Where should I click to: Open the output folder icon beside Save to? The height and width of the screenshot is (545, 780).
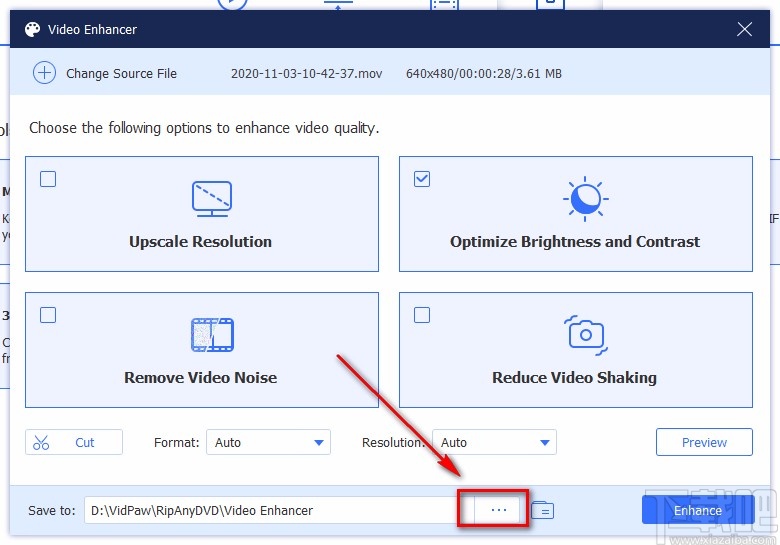(x=542, y=510)
